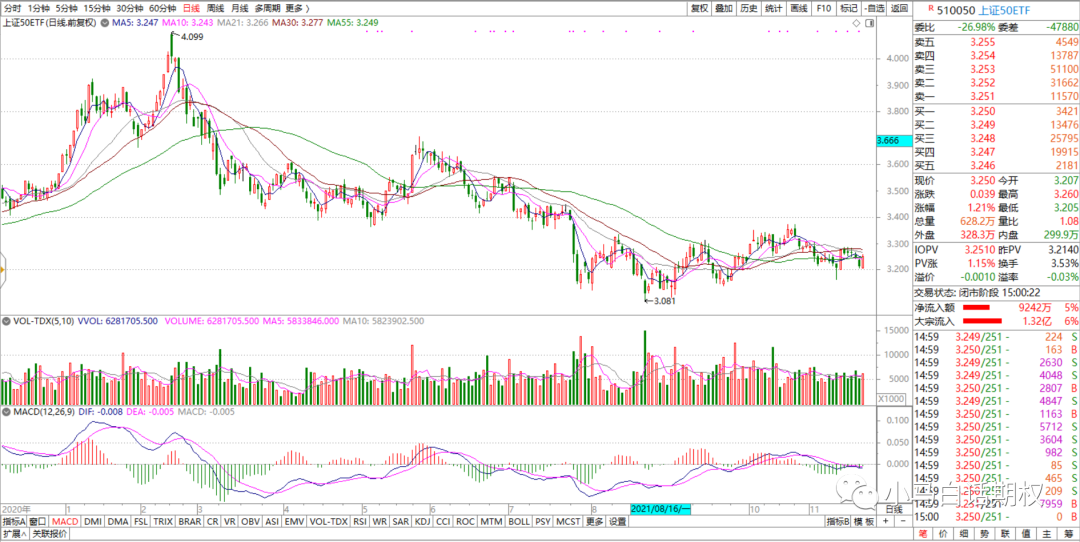Click the red R marker beside 510050
Image resolution: width=1080 pixels, height=542 pixels.
pos(918,8)
